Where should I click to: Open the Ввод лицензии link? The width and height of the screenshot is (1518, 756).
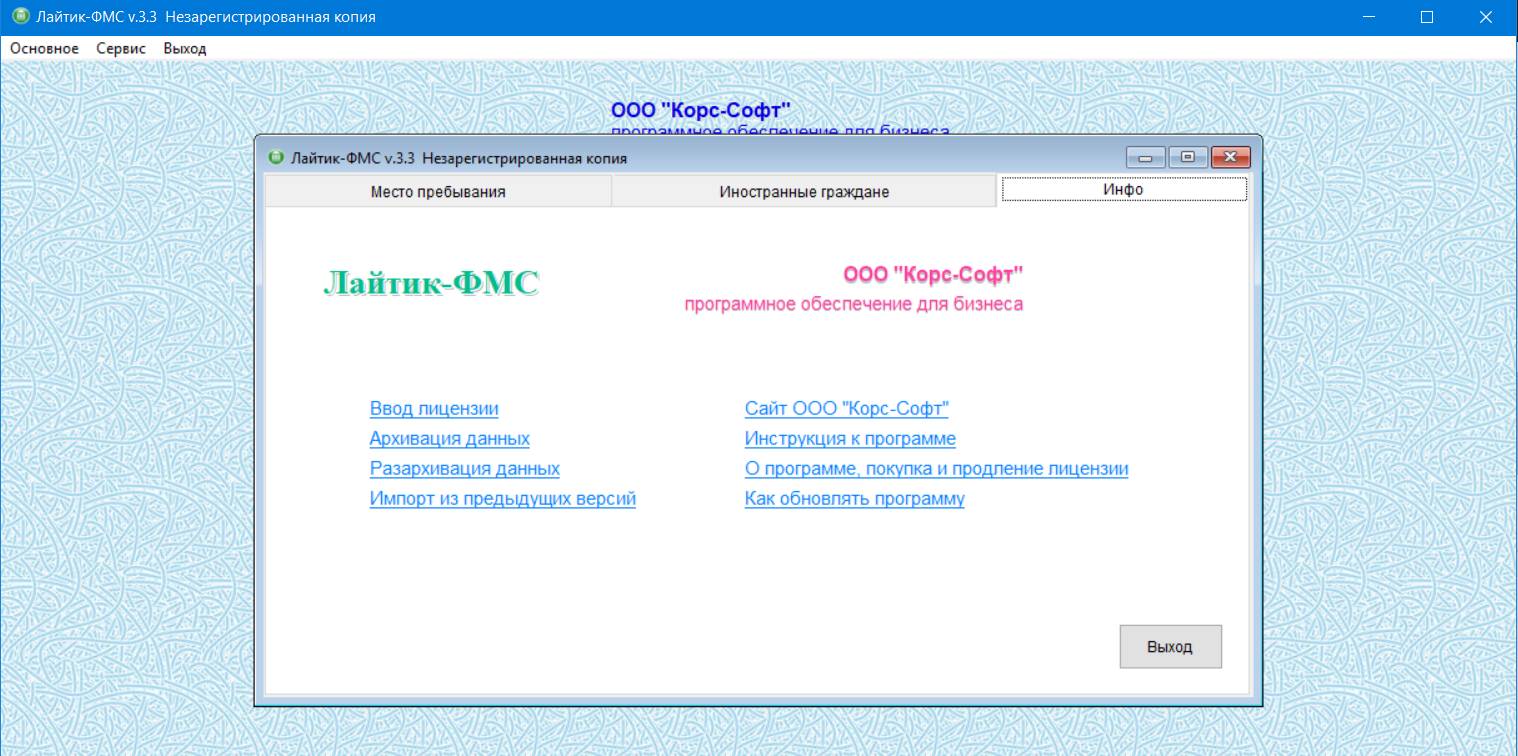[x=434, y=409]
